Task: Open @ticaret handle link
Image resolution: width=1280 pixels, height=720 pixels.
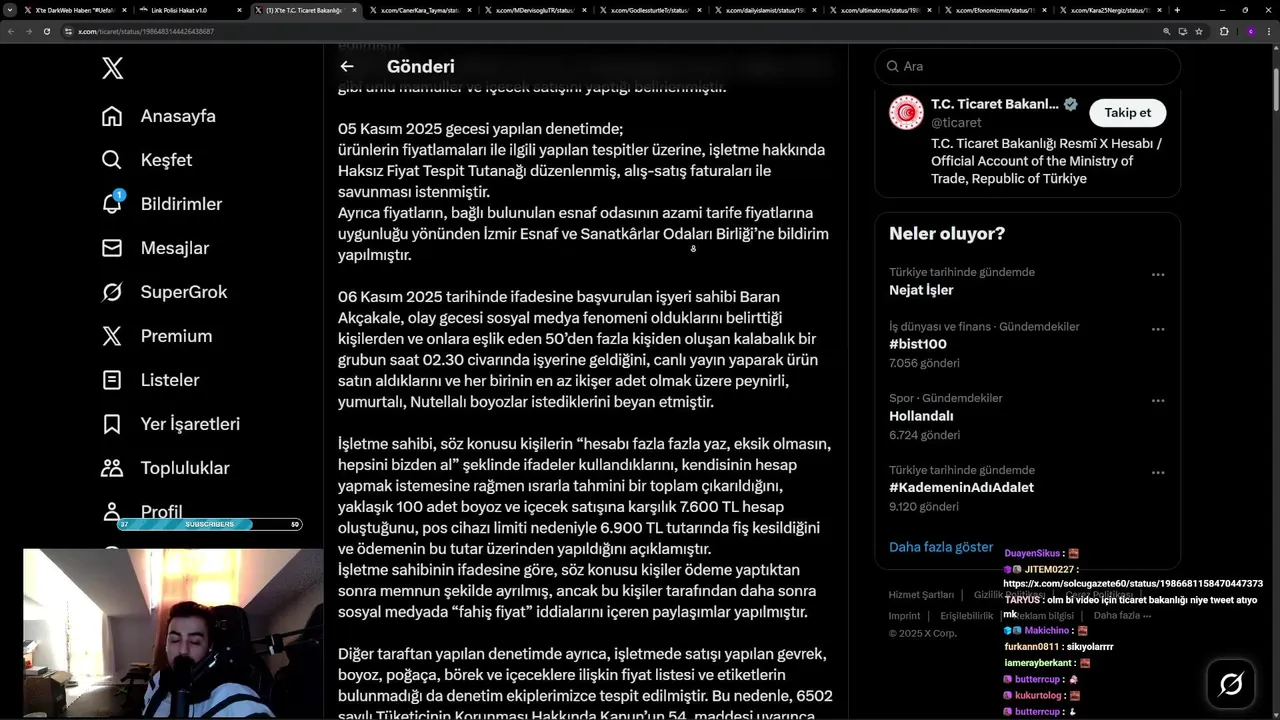Action: [x=957, y=123]
